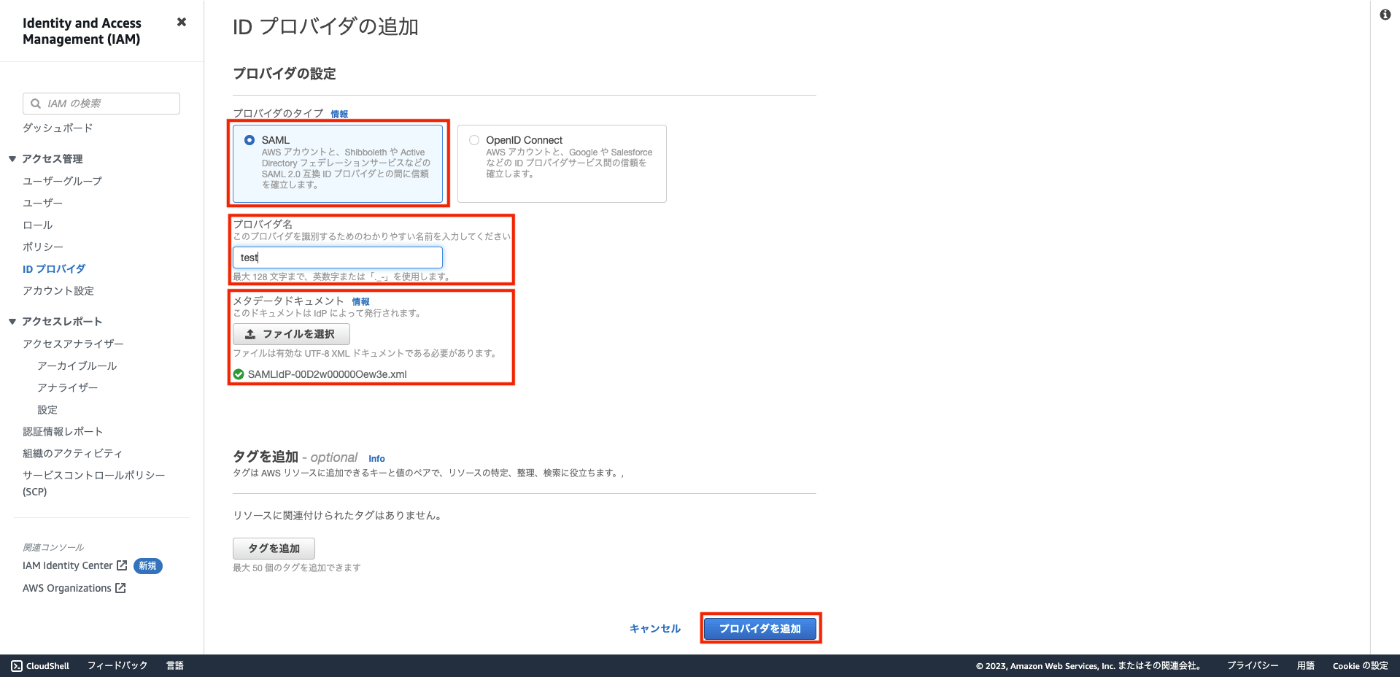Click リソースに関連付けられたタグはありません text

337,516
